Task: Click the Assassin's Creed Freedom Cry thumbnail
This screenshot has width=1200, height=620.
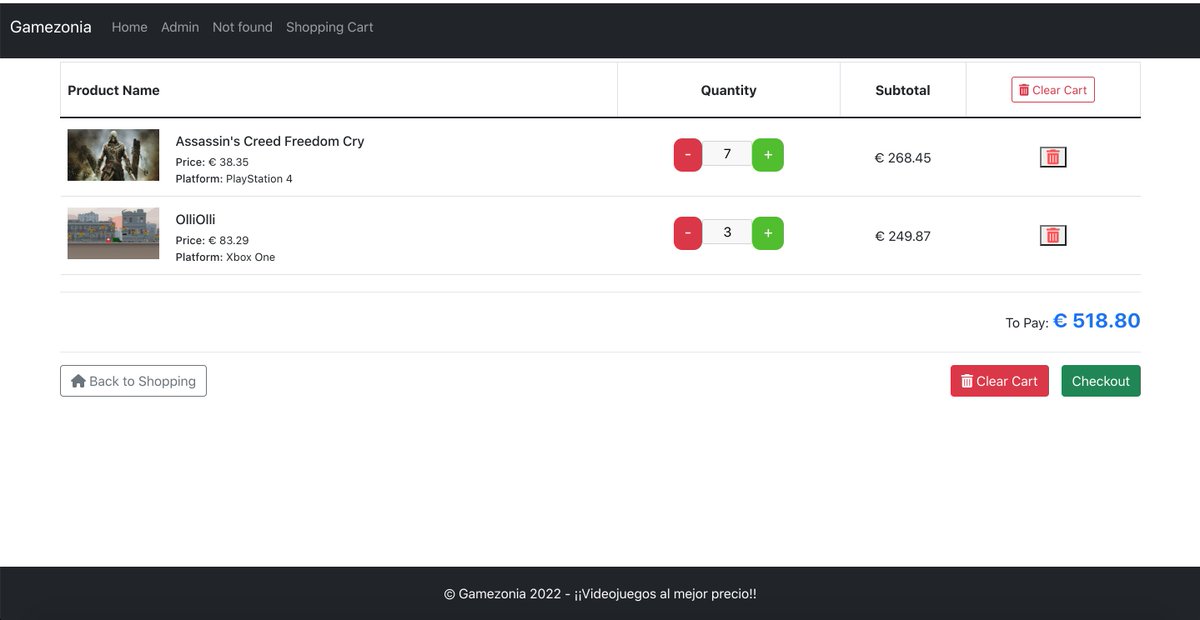Action: click(x=113, y=155)
